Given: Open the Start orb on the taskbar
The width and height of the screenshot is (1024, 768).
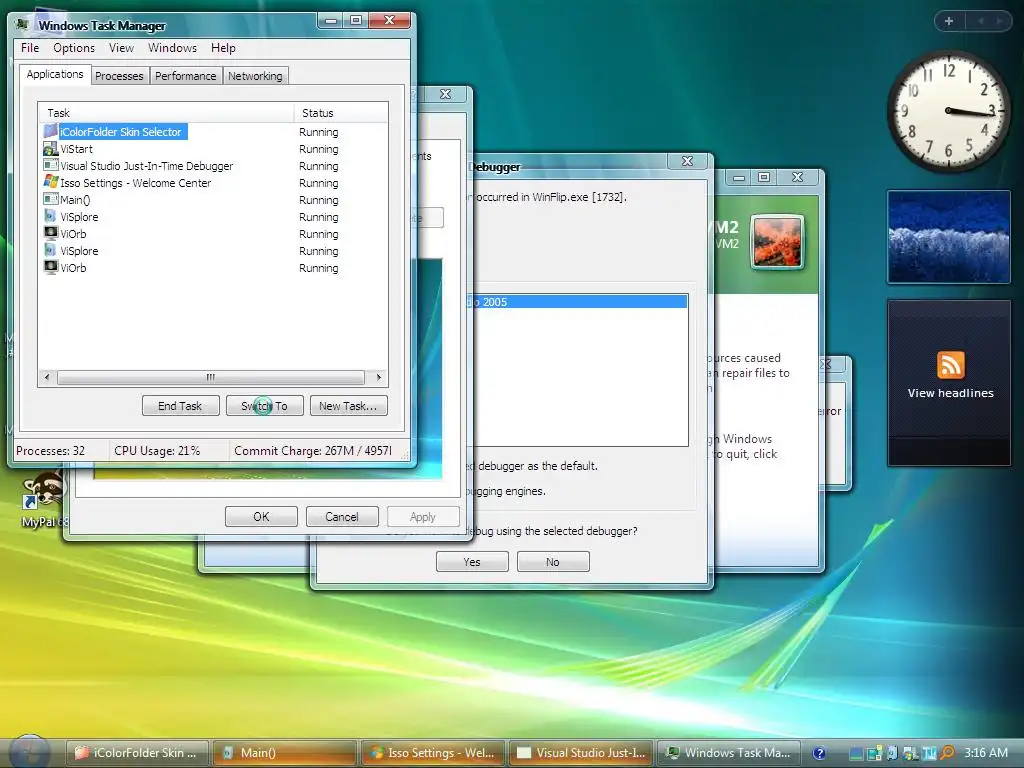Looking at the screenshot, I should pos(29,752).
